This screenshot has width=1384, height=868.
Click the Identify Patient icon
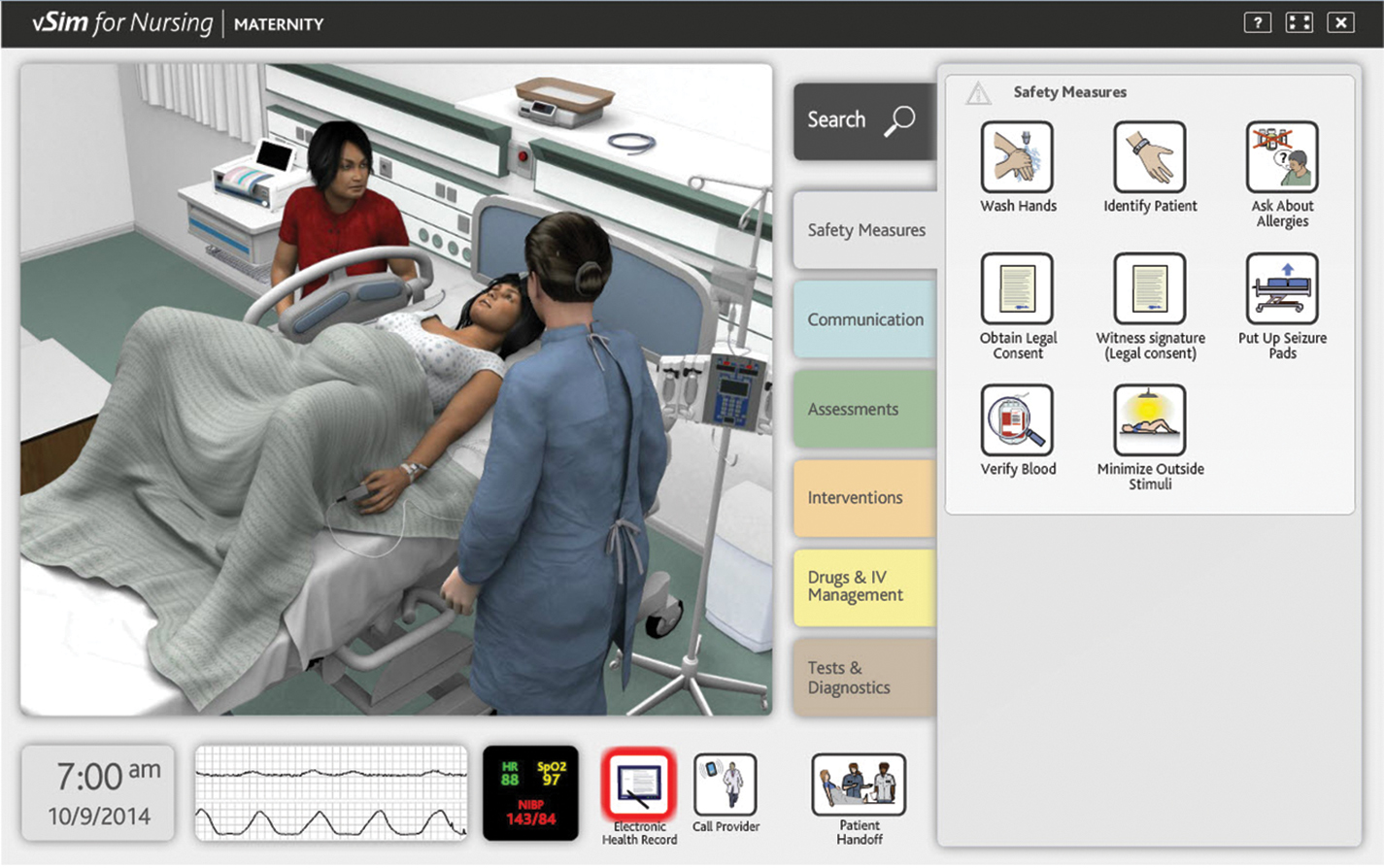1150,160
